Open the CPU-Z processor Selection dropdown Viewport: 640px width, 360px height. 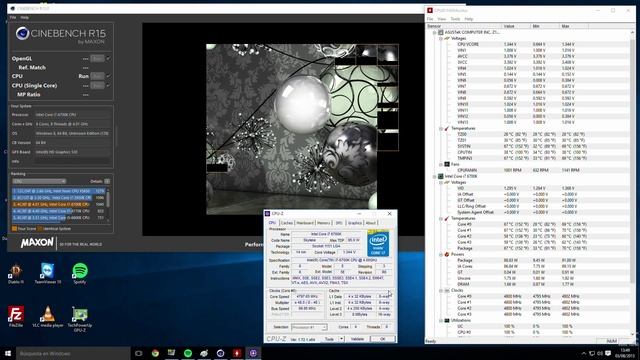pos(309,327)
